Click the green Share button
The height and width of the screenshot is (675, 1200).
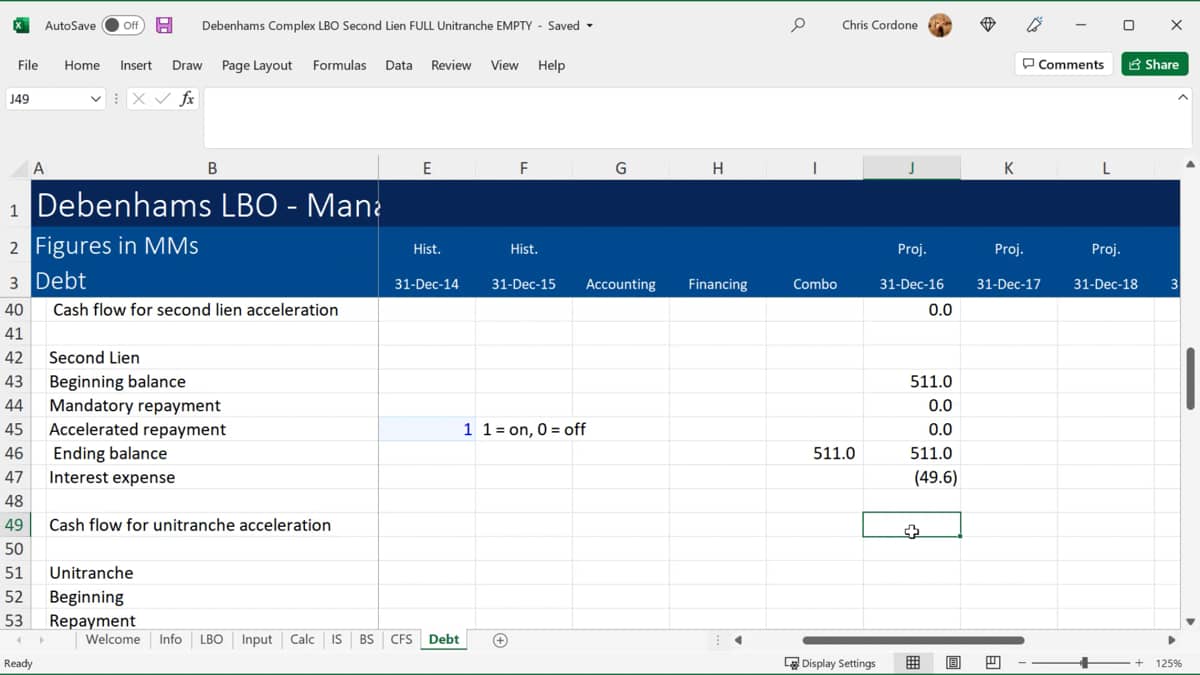click(1154, 64)
